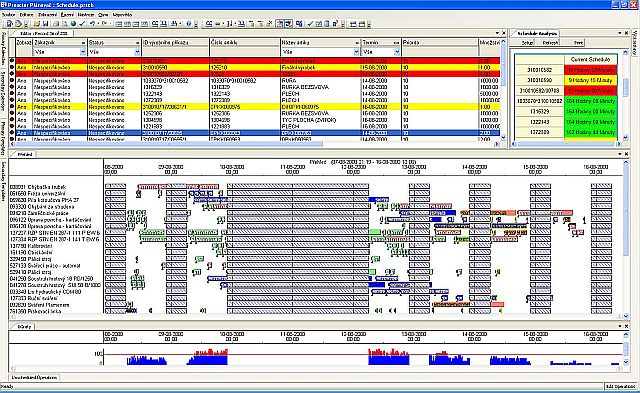
Task: Toggle the second highlighted toolbar view button
Action: [289, 24]
